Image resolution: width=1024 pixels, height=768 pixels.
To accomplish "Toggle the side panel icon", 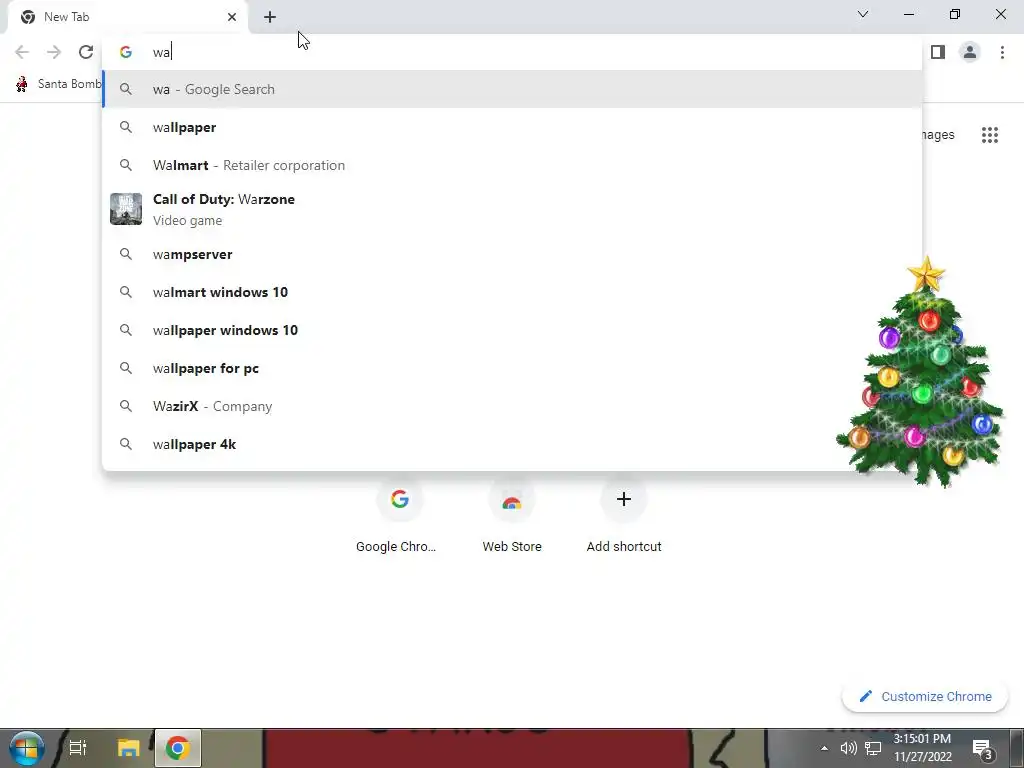I will pos(938,52).
